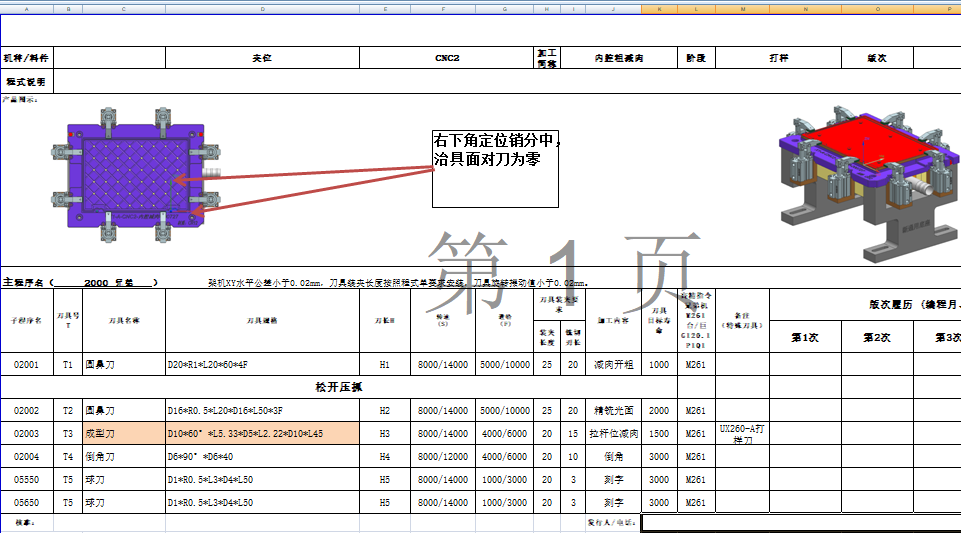Image resolution: width=961 pixels, height=533 pixels.
Task: Select the 刀具规格 column heading
Action: tap(262, 320)
